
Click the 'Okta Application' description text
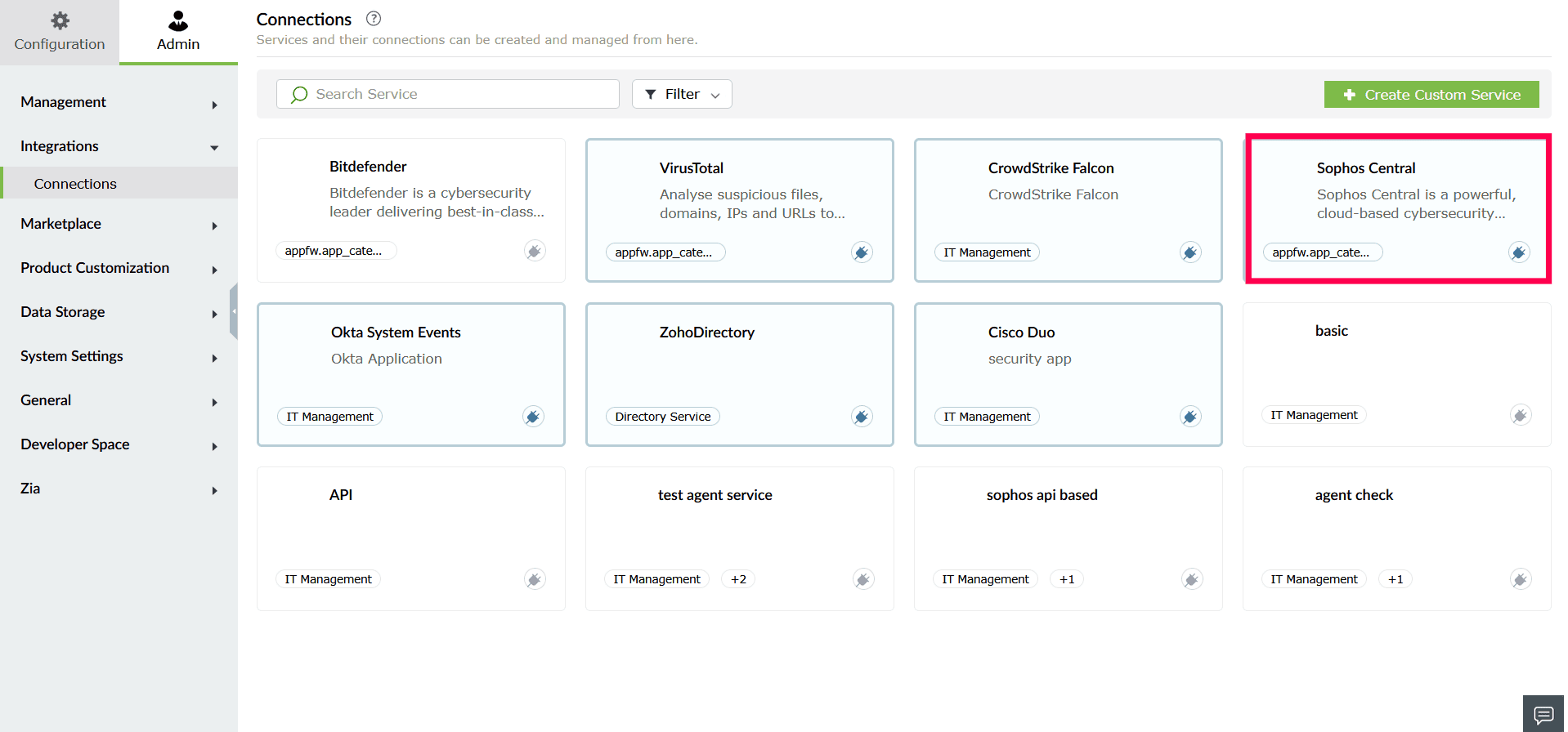pyautogui.click(x=387, y=359)
